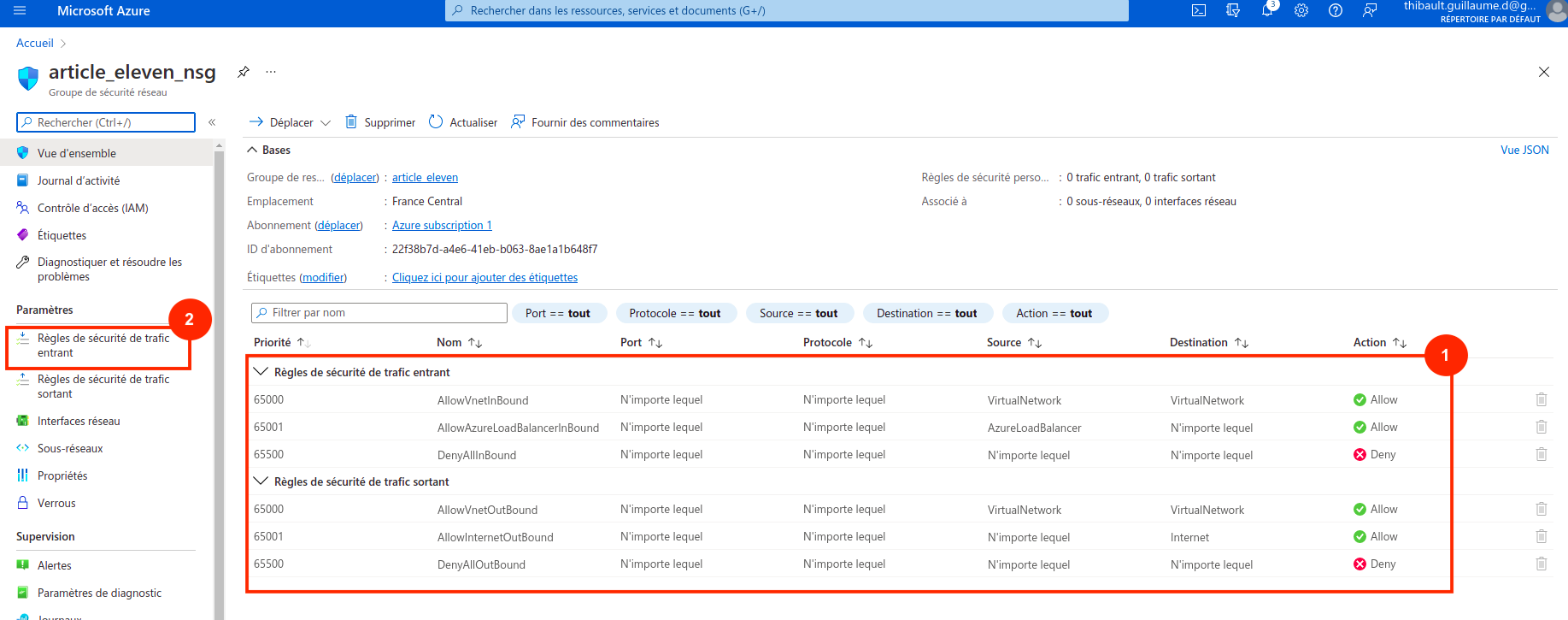Open the hamburger portal menu
1568x620 pixels.
pos(20,11)
